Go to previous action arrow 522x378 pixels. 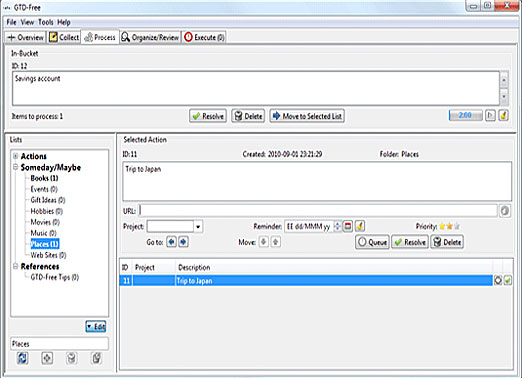(x=171, y=242)
